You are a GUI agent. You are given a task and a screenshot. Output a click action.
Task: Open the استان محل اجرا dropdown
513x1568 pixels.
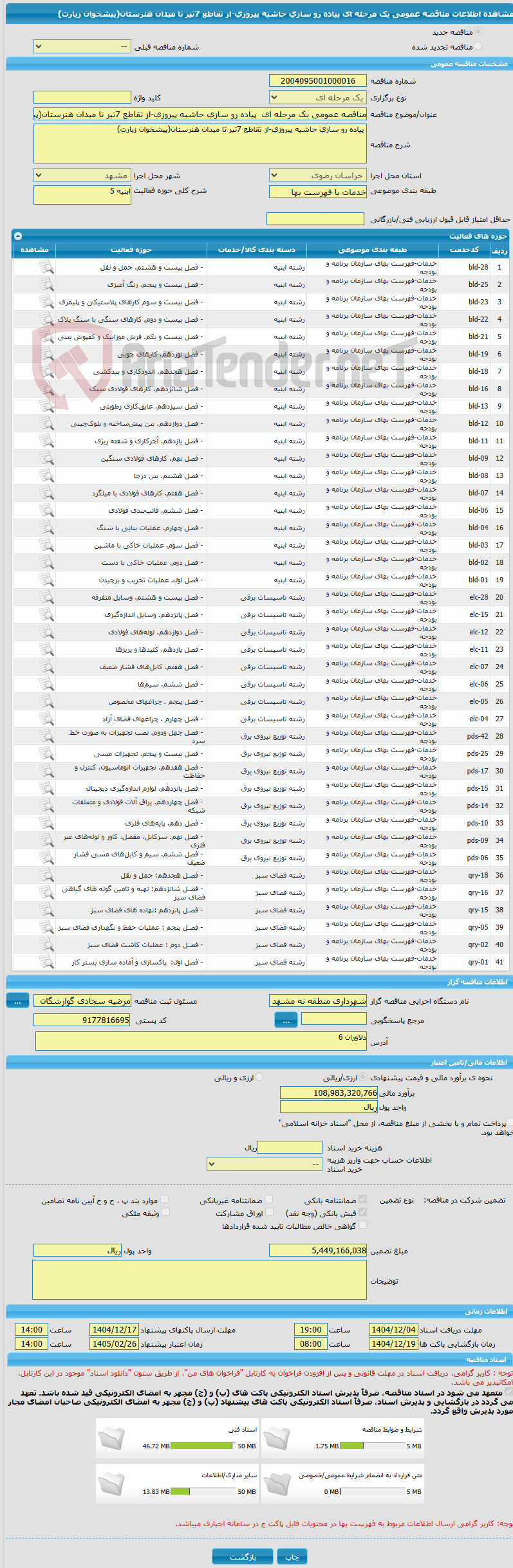pyautogui.click(x=318, y=176)
